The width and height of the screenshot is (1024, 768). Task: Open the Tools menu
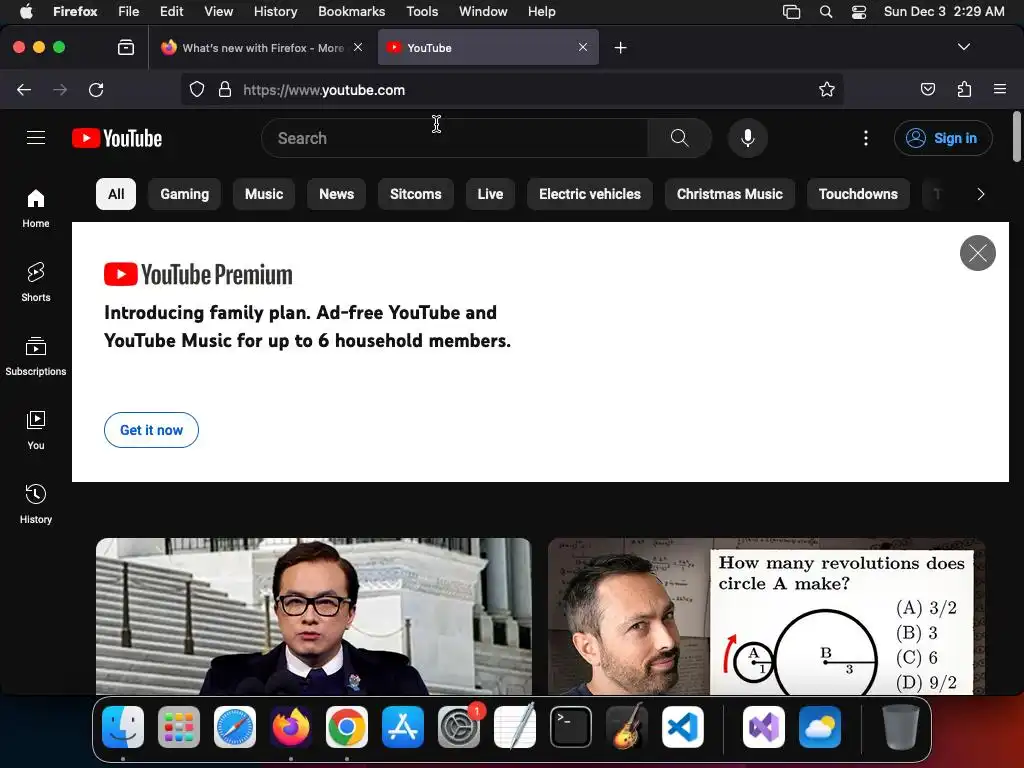(x=422, y=11)
